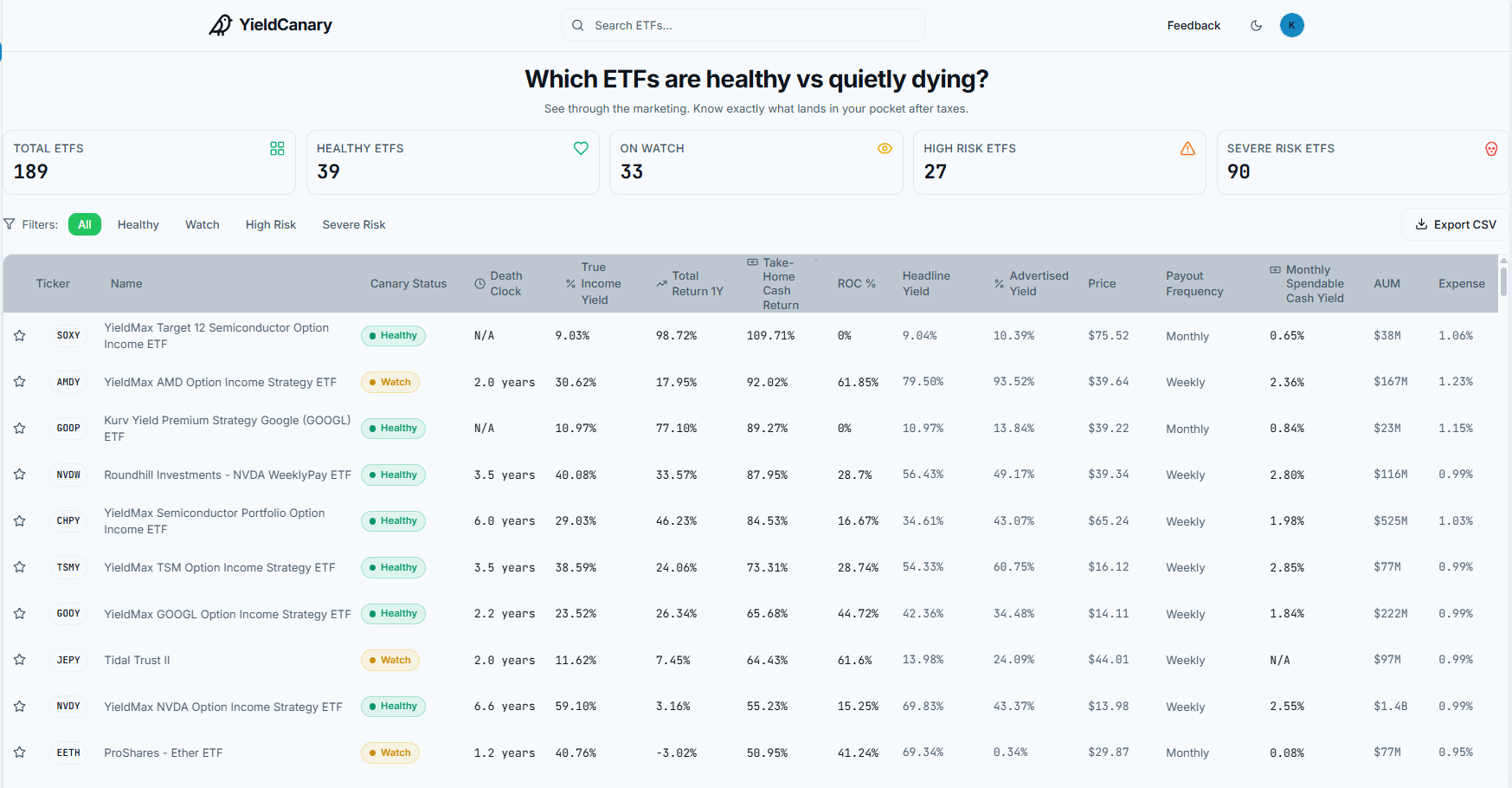The height and width of the screenshot is (788, 1512).
Task: Open the GOOP ticker badge
Action: [68, 429]
